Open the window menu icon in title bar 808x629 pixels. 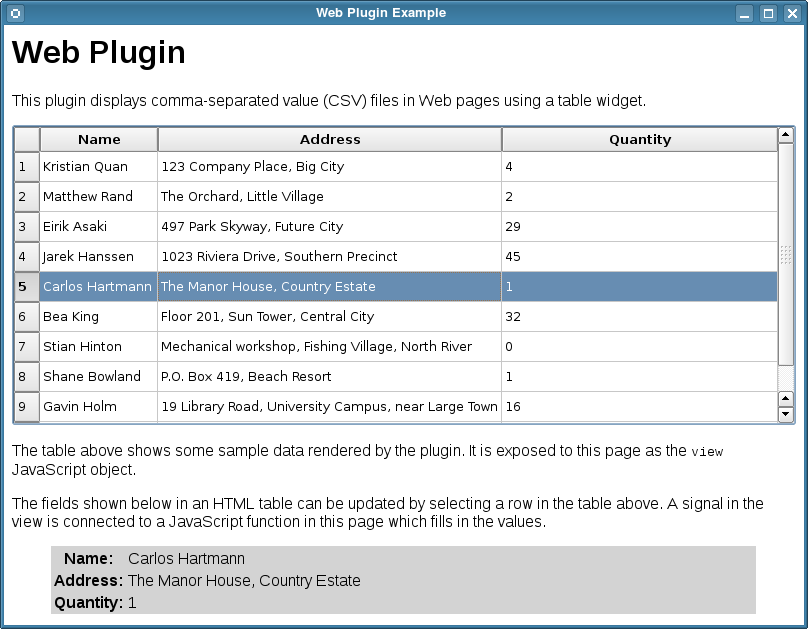point(15,13)
